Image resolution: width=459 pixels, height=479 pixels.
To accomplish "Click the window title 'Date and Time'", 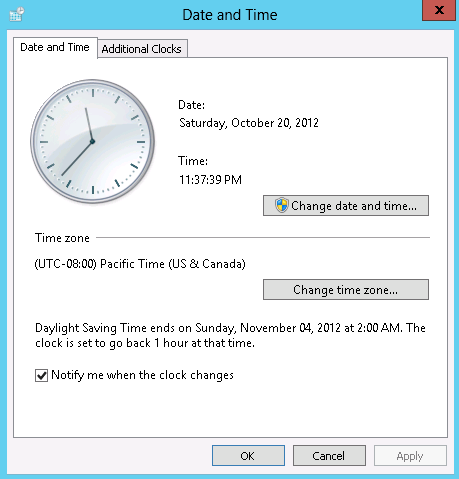I will [x=230, y=15].
